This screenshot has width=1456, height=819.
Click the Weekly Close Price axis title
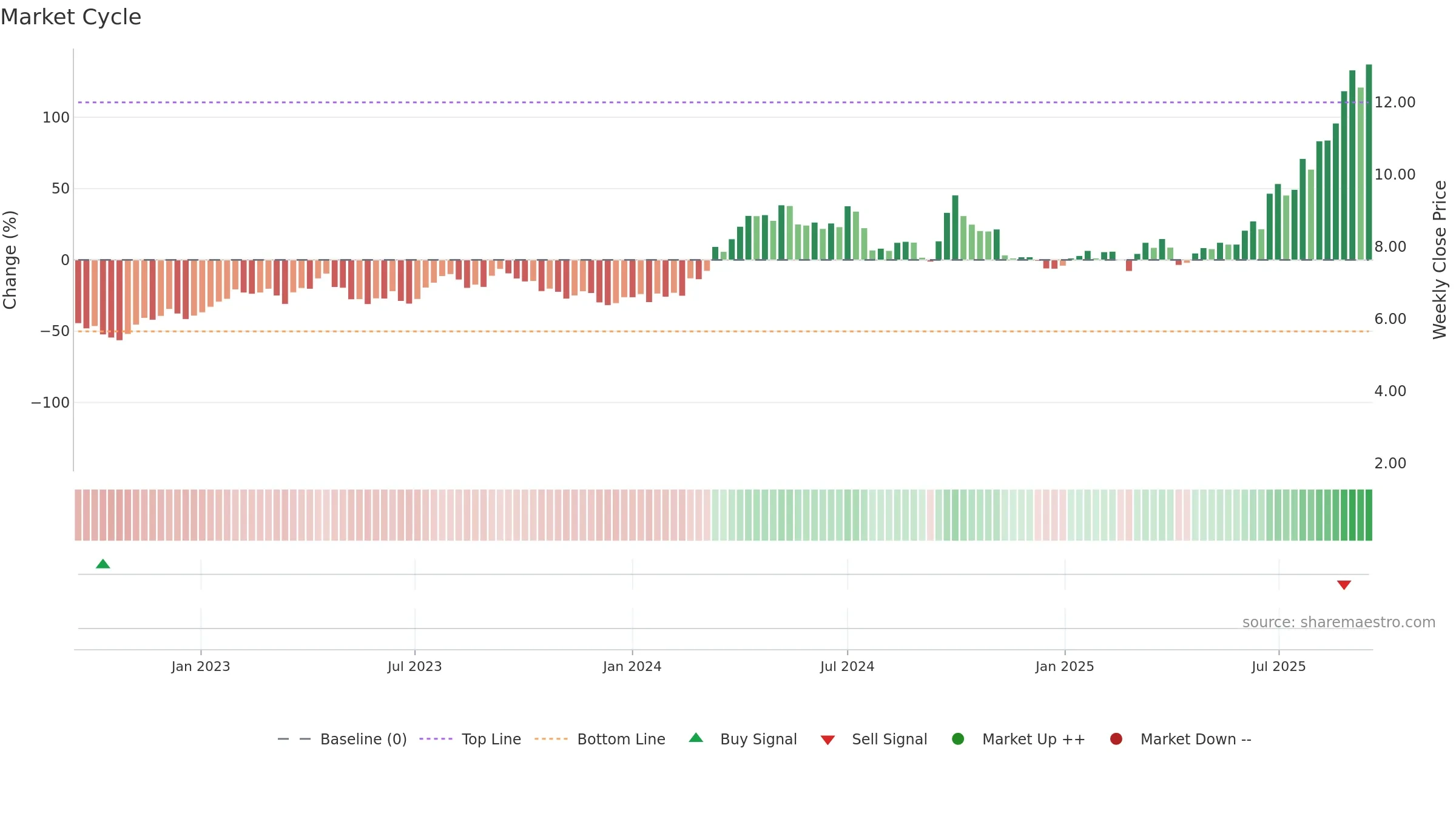(x=1440, y=260)
